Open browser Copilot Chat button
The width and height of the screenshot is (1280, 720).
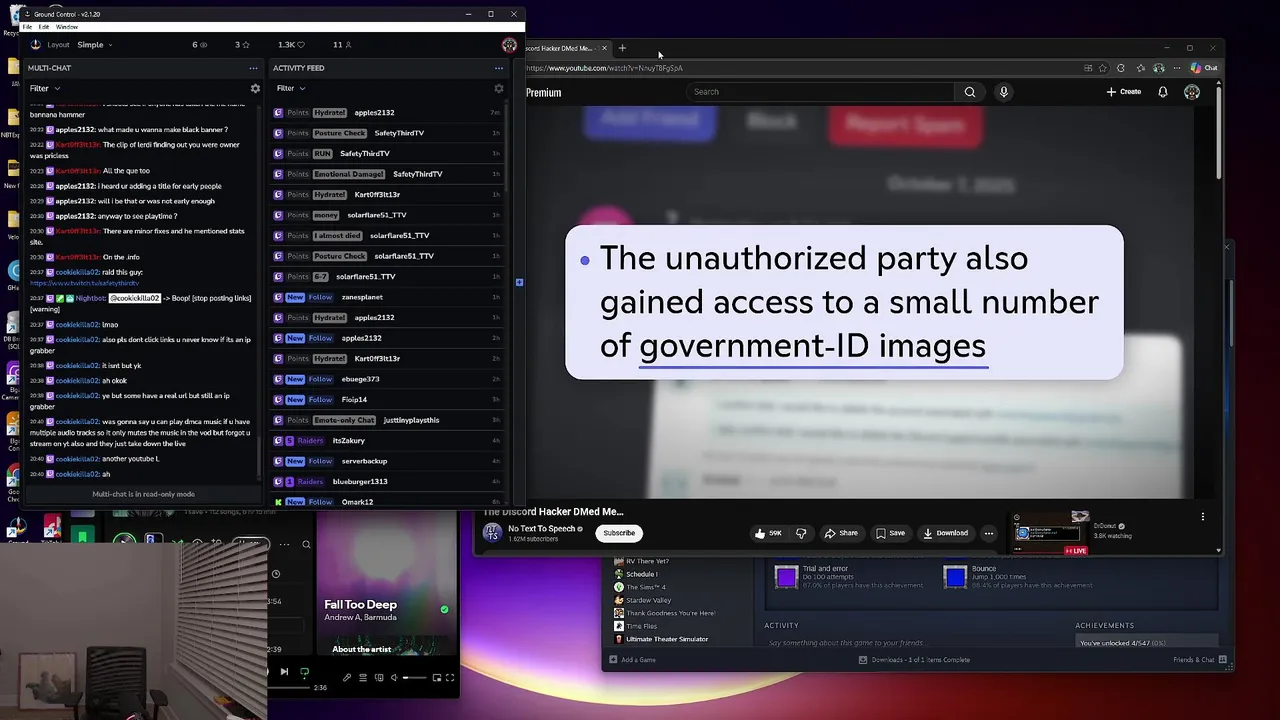[x=1204, y=68]
